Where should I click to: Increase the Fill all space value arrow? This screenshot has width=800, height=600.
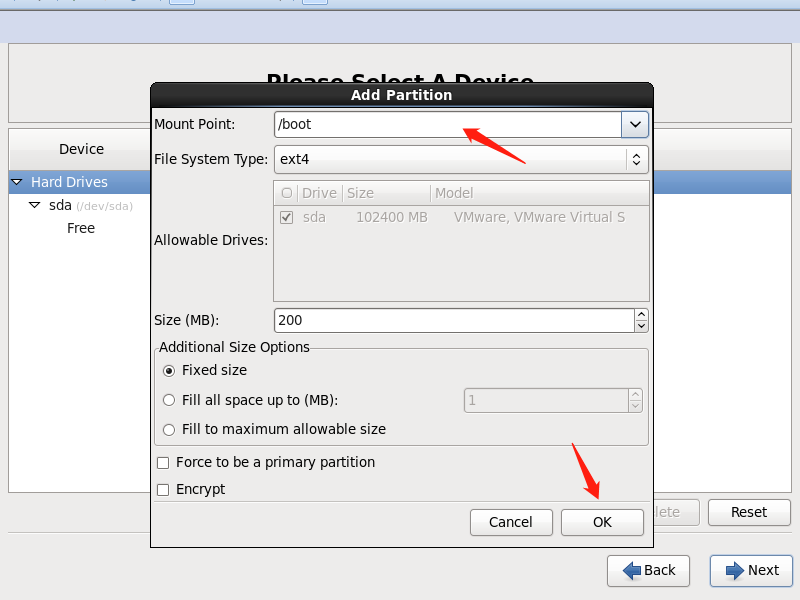[x=635, y=394]
